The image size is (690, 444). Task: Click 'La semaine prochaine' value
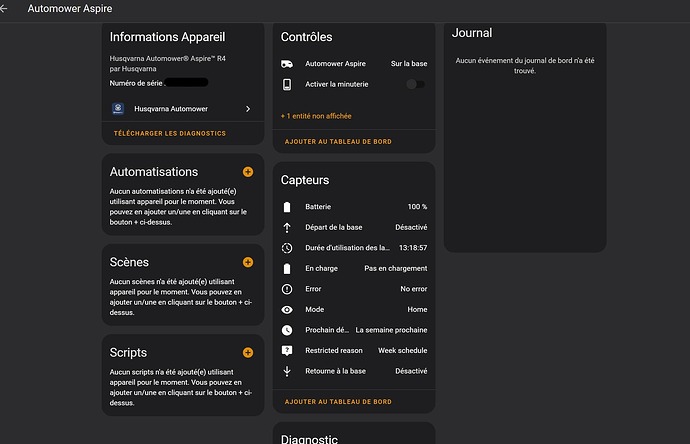(391, 330)
